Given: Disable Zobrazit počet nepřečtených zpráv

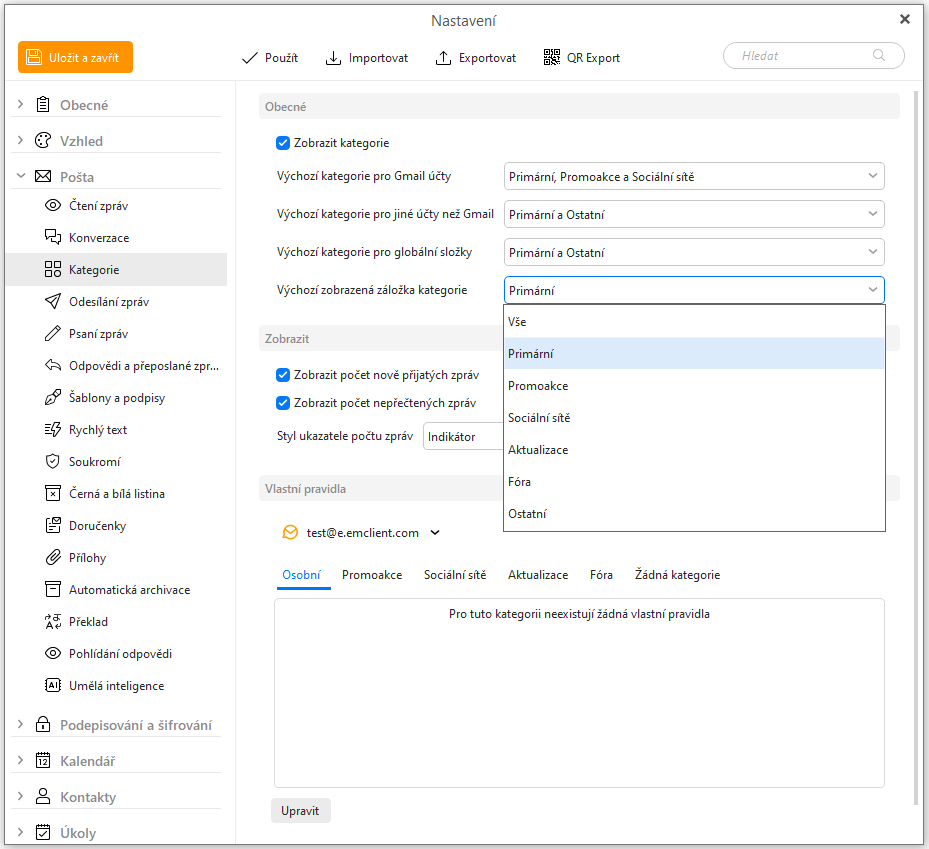Looking at the screenshot, I should [283, 403].
